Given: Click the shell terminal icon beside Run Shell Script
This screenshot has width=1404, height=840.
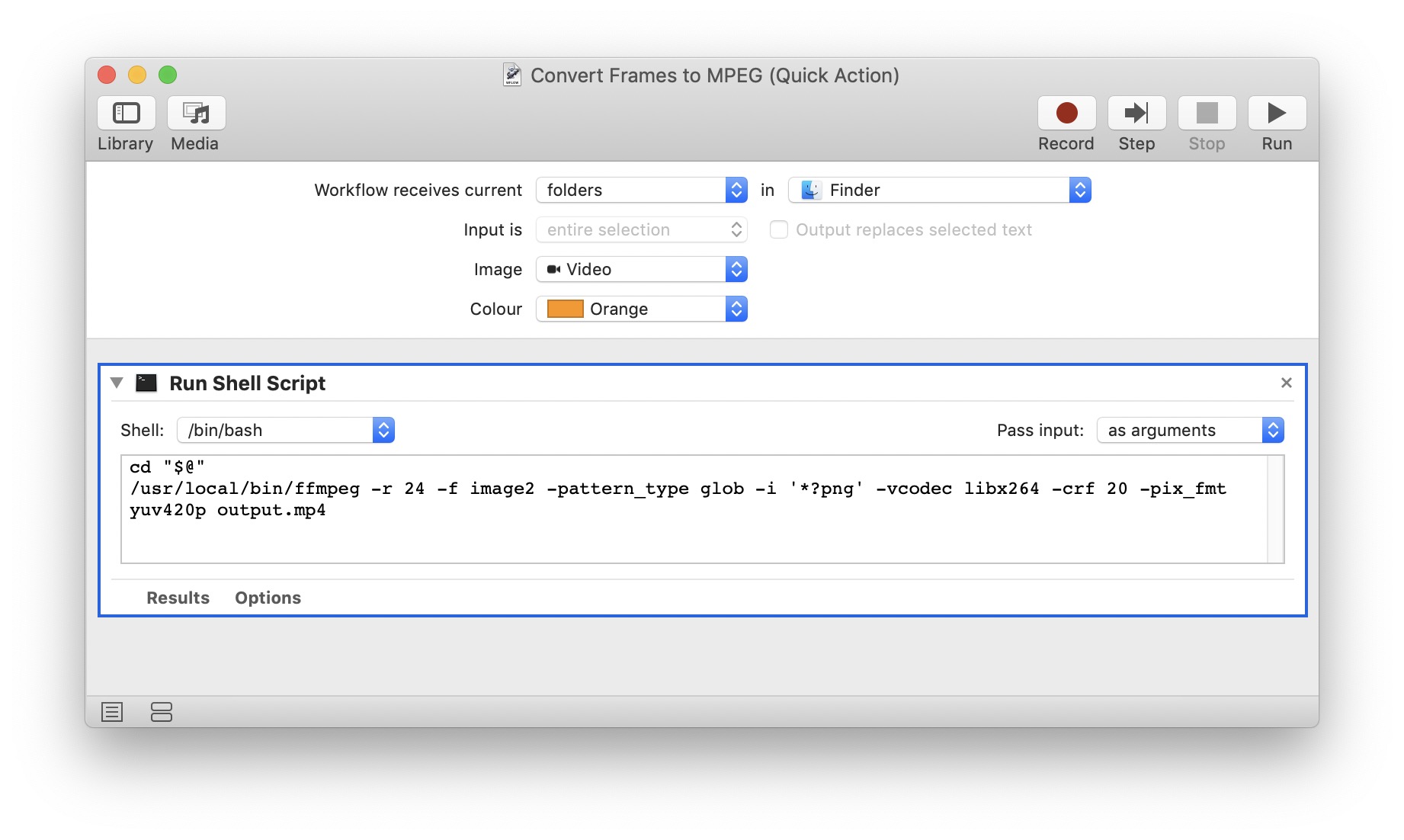Looking at the screenshot, I should pyautogui.click(x=146, y=383).
